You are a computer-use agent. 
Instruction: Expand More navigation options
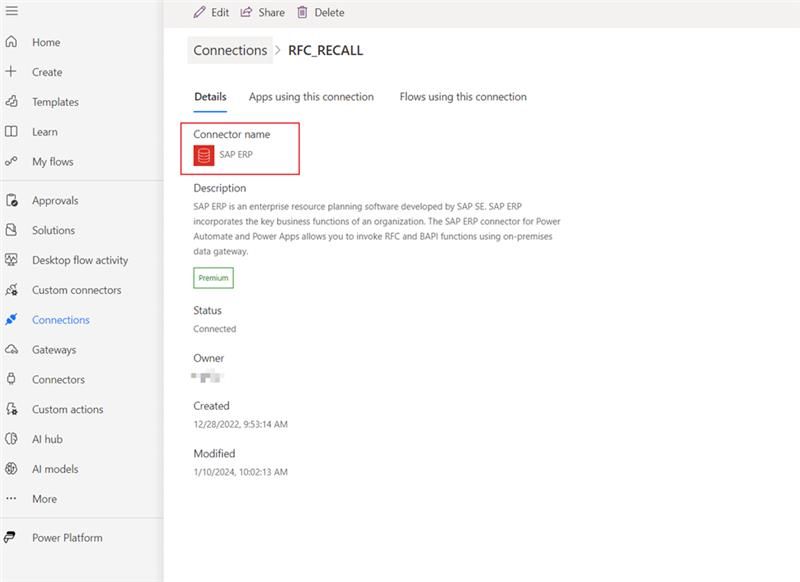click(x=44, y=499)
